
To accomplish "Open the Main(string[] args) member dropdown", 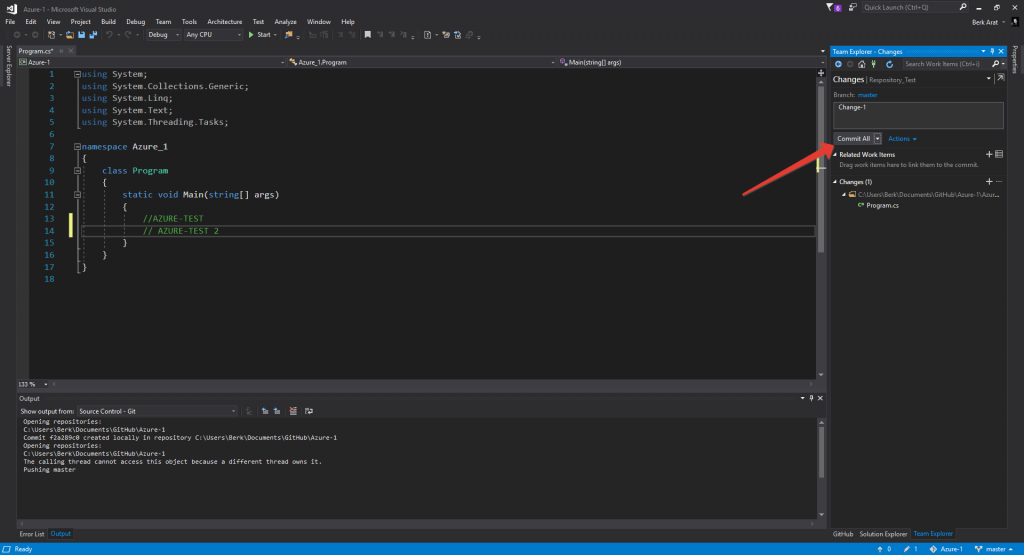I will (692, 63).
